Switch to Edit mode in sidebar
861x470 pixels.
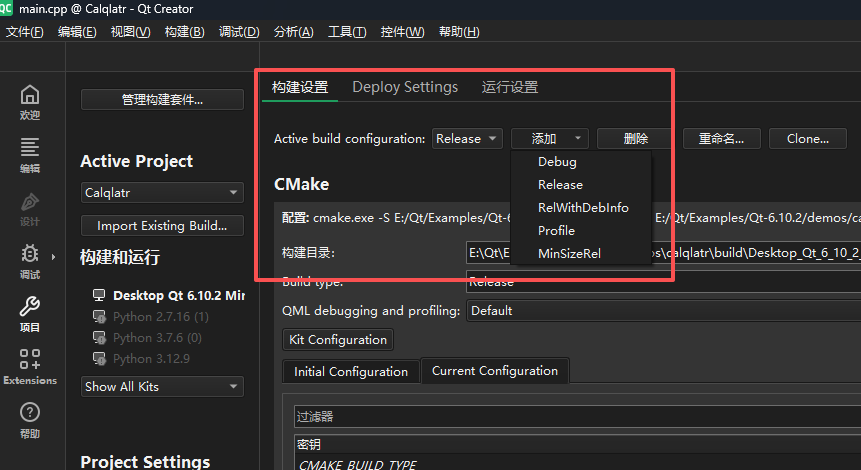pos(30,147)
